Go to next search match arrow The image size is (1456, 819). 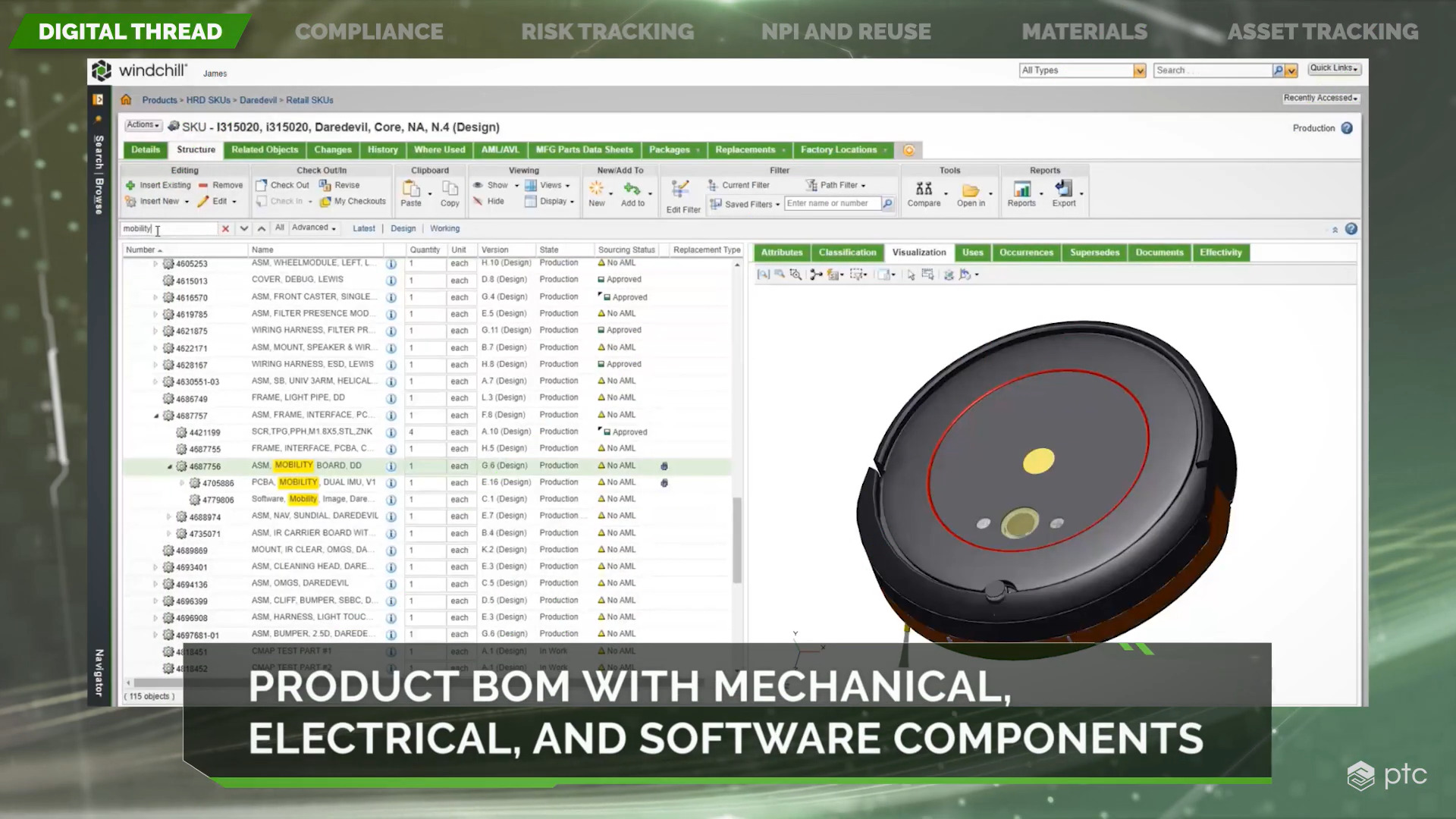[244, 228]
